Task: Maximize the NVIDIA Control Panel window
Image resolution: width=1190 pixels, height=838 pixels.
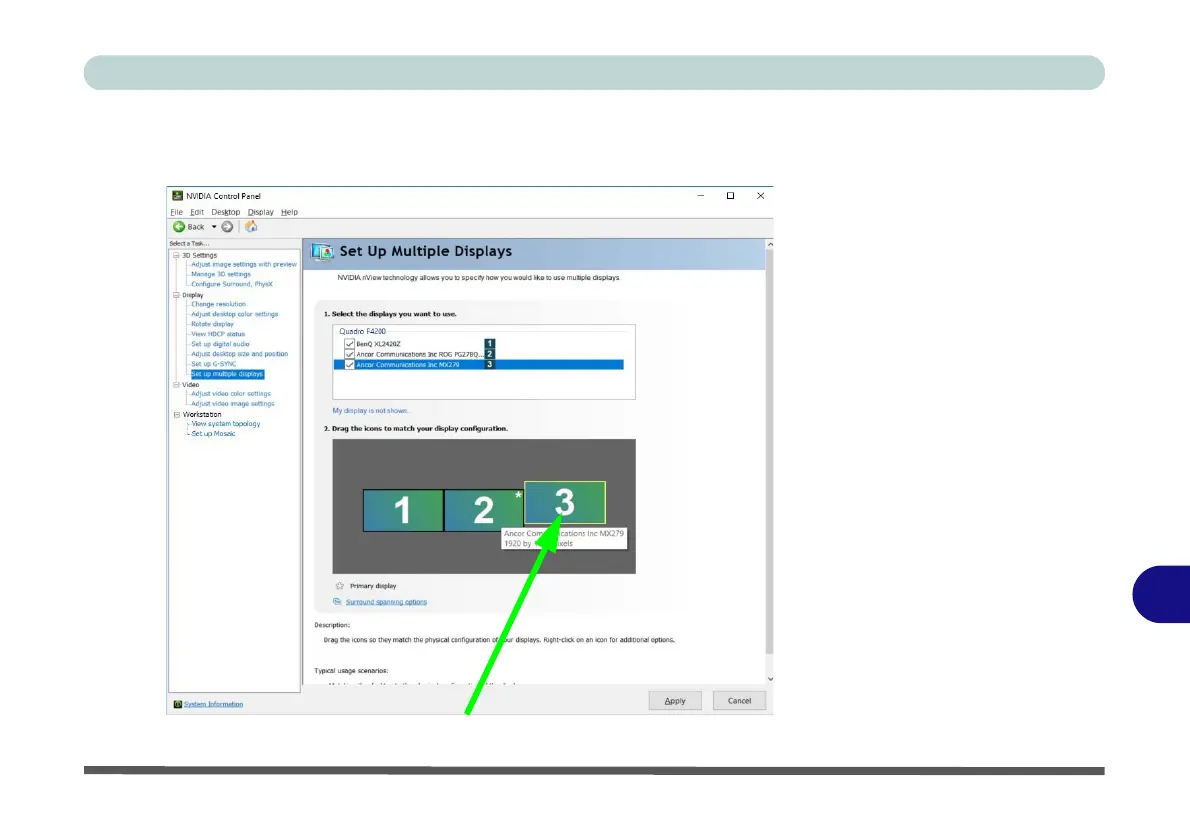Action: pos(730,196)
